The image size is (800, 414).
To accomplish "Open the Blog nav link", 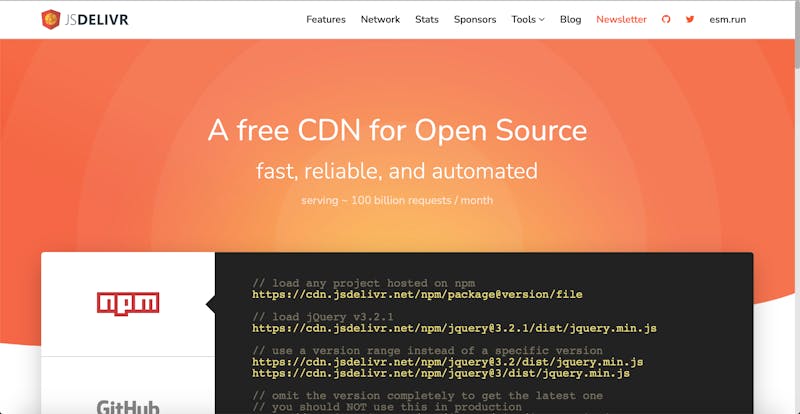I will [570, 19].
